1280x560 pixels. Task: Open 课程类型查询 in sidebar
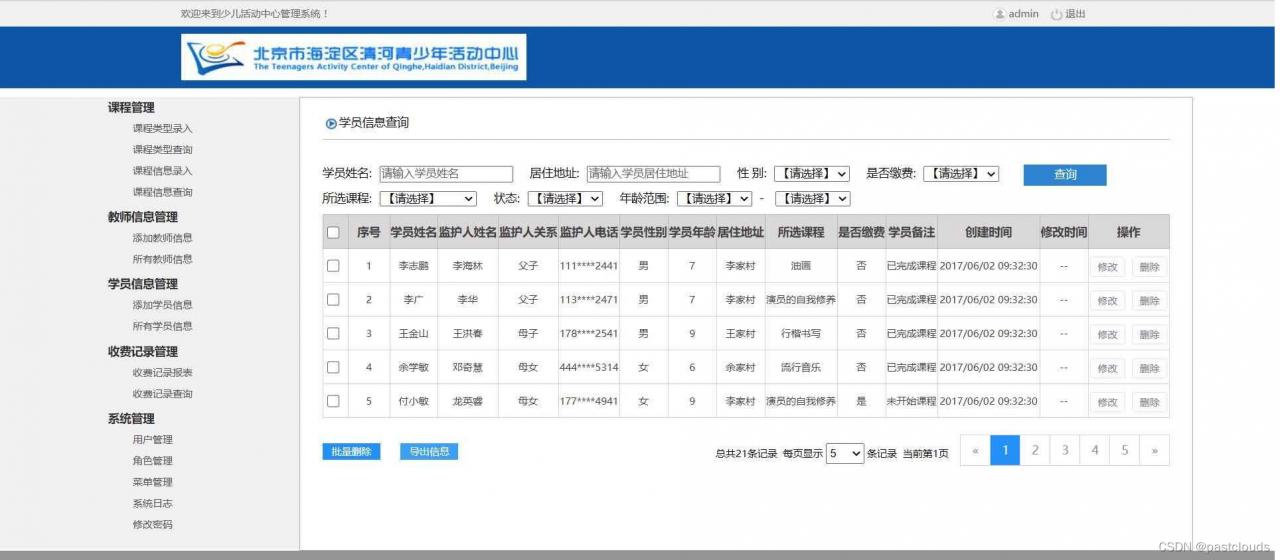pos(162,150)
